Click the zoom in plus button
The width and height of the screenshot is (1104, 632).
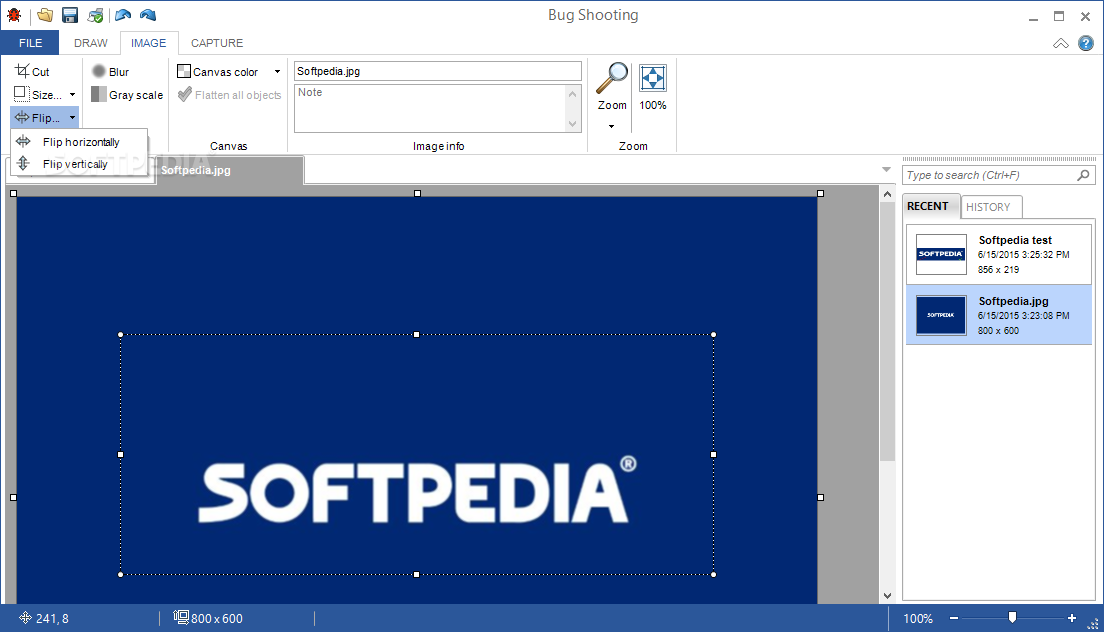tap(1072, 618)
